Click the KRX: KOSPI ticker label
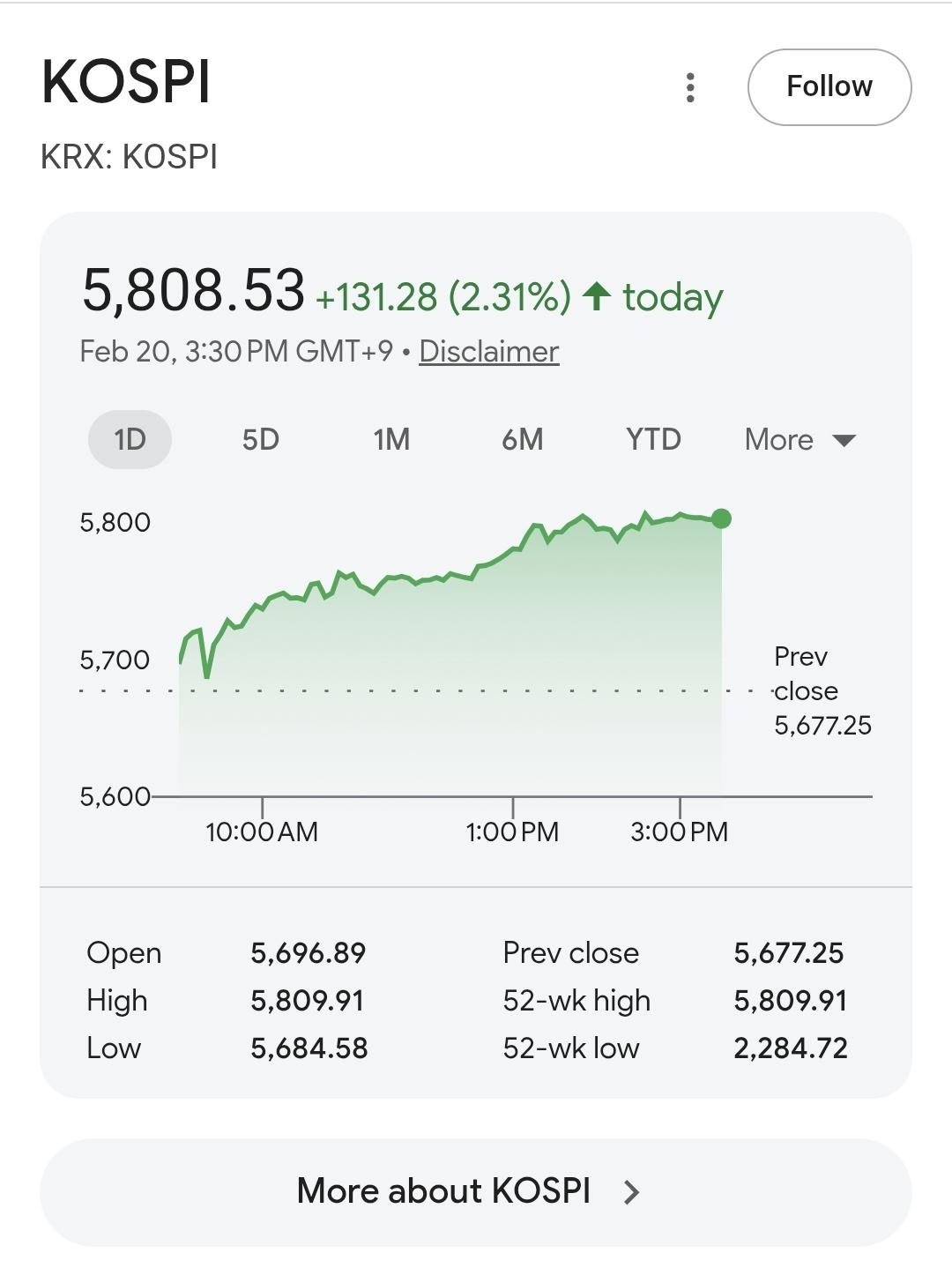This screenshot has width=952, height=1268. [129, 157]
